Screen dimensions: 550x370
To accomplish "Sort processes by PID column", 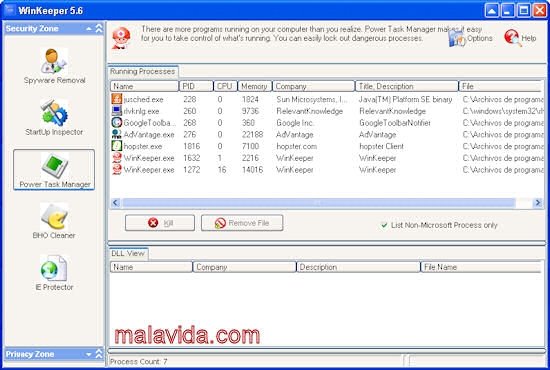I will coord(196,86).
